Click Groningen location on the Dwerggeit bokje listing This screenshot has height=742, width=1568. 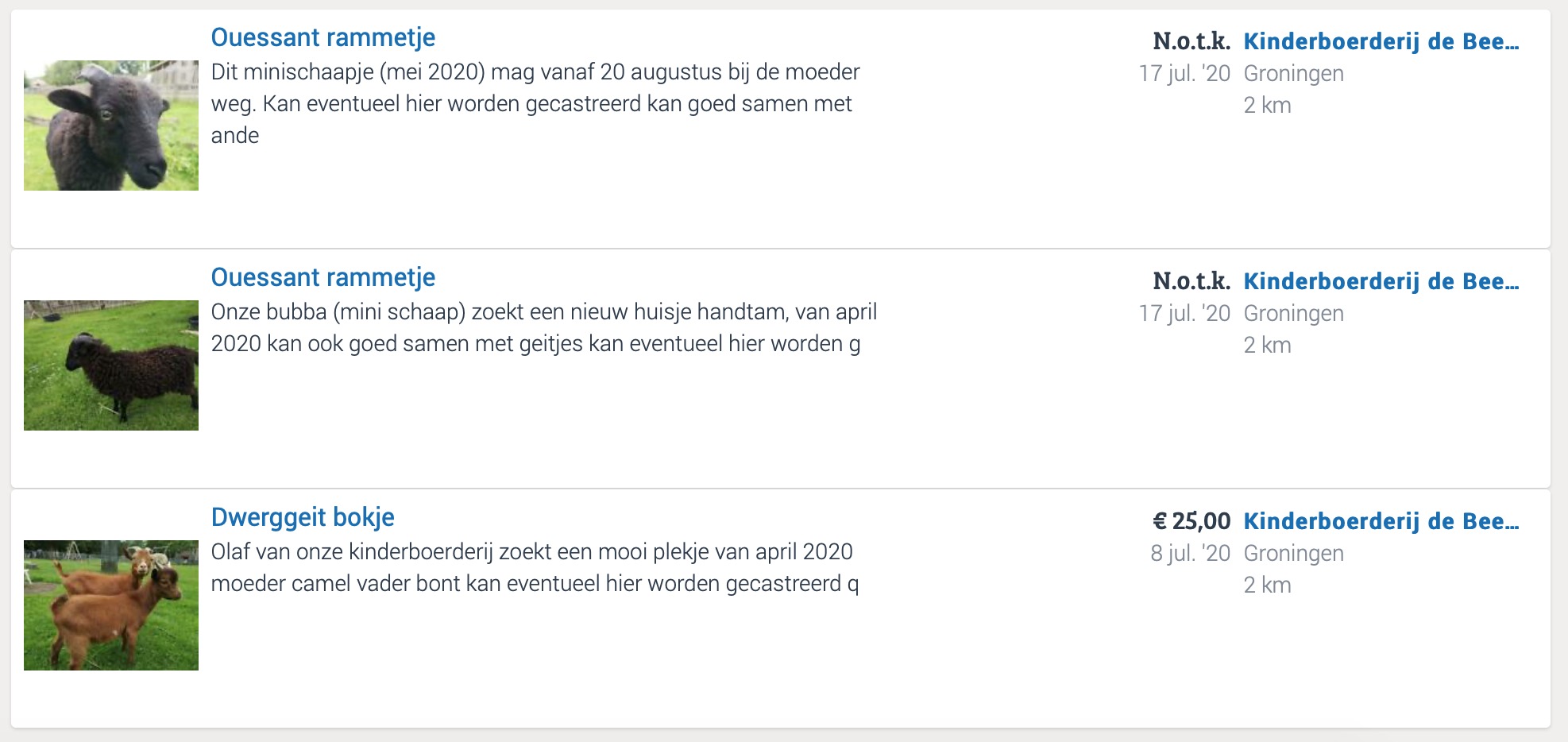tap(1293, 553)
